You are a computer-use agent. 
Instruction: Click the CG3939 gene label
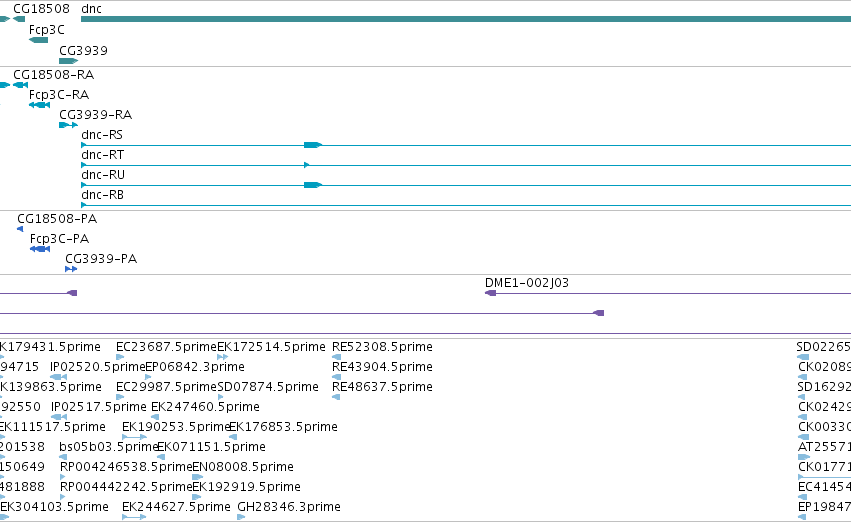(x=84, y=50)
